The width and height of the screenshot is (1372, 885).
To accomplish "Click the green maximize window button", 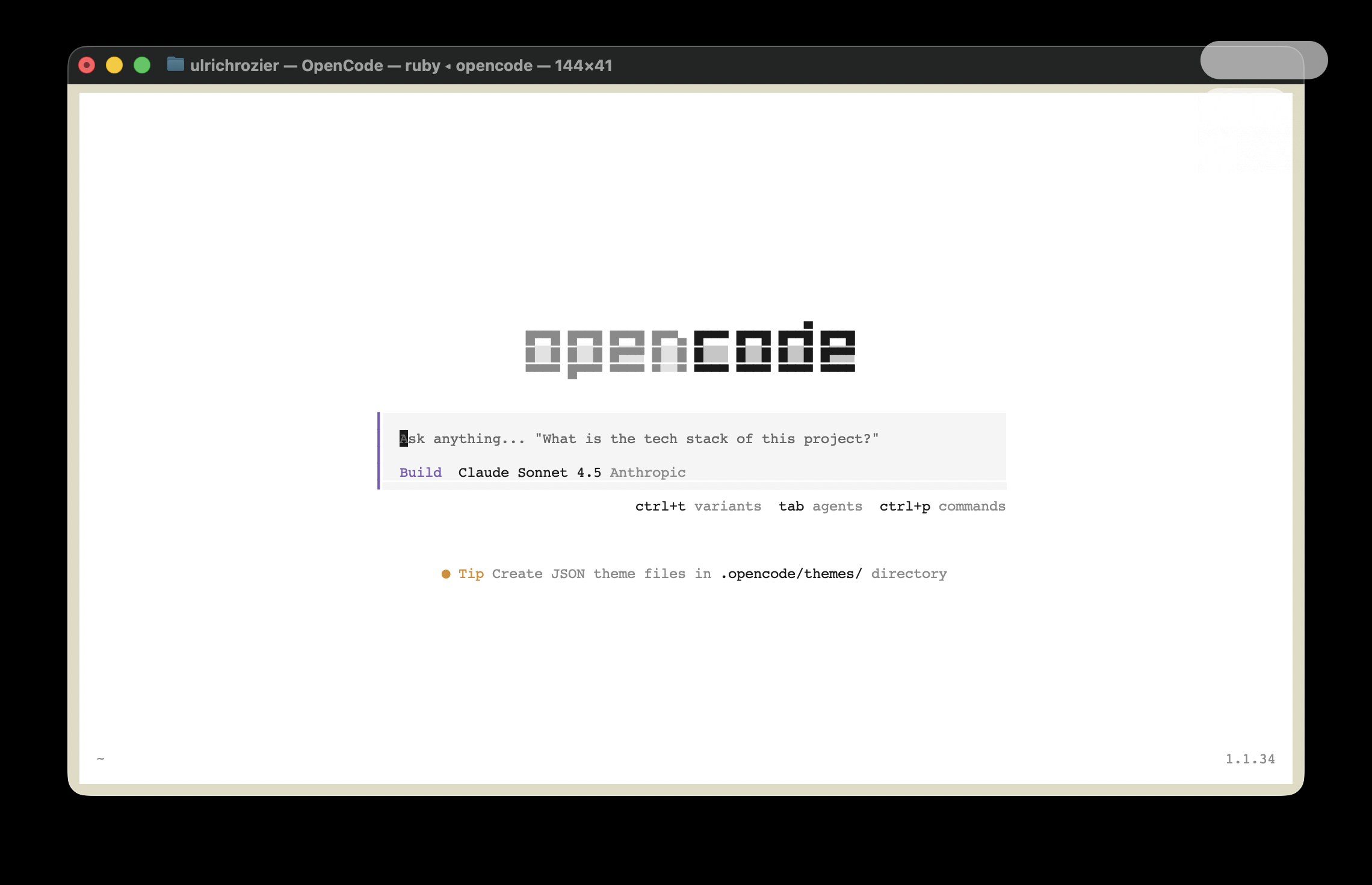I will 142,65.
